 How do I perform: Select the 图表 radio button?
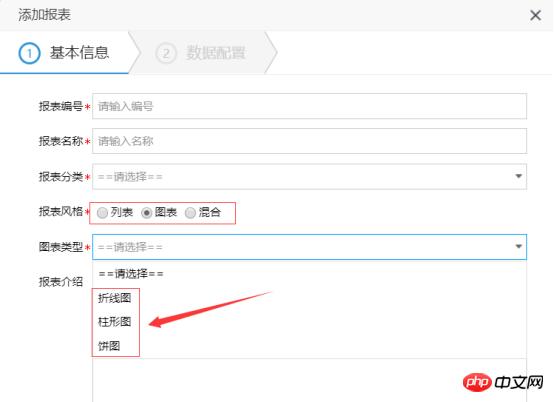146,213
